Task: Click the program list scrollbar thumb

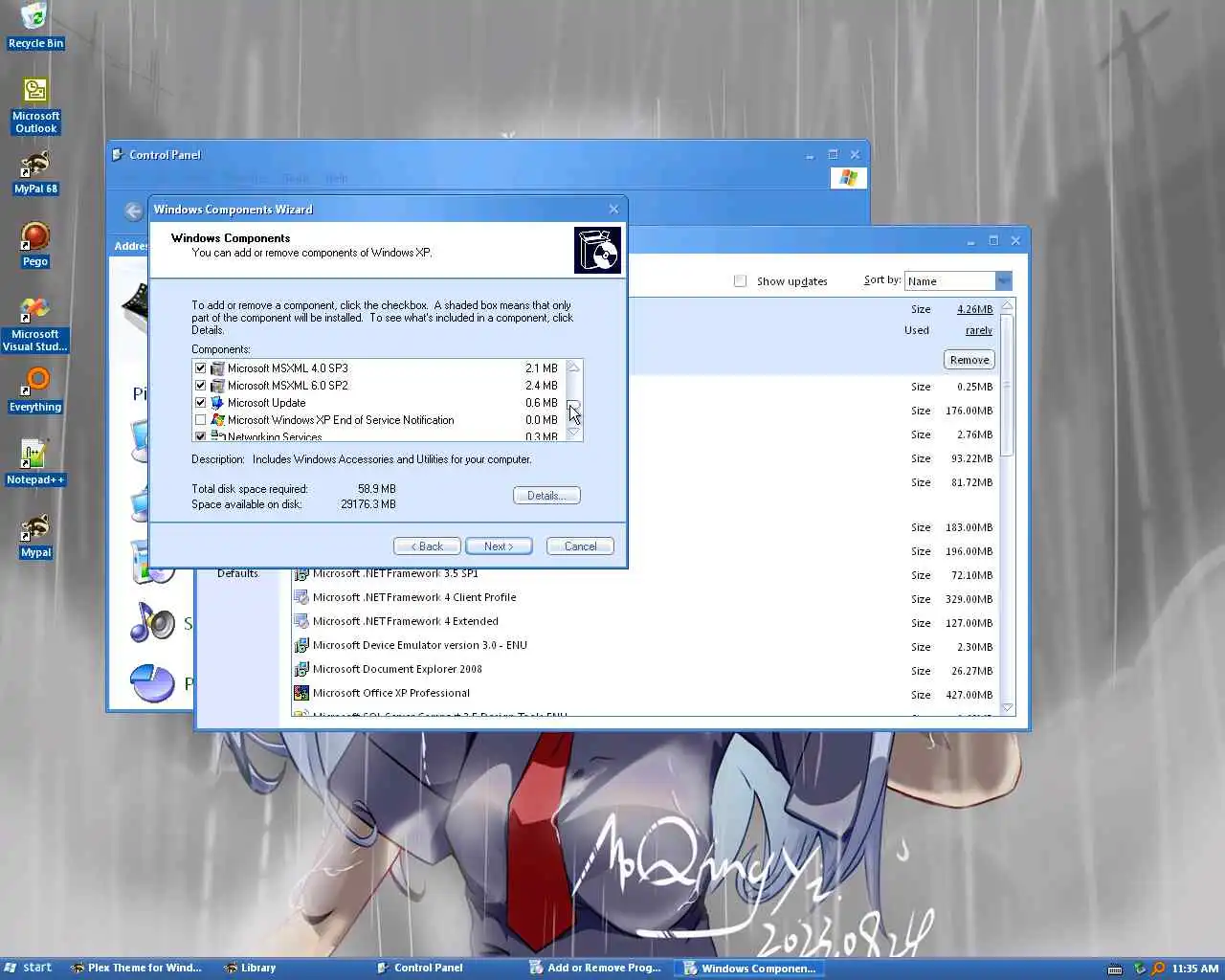Action: pos(1007,385)
